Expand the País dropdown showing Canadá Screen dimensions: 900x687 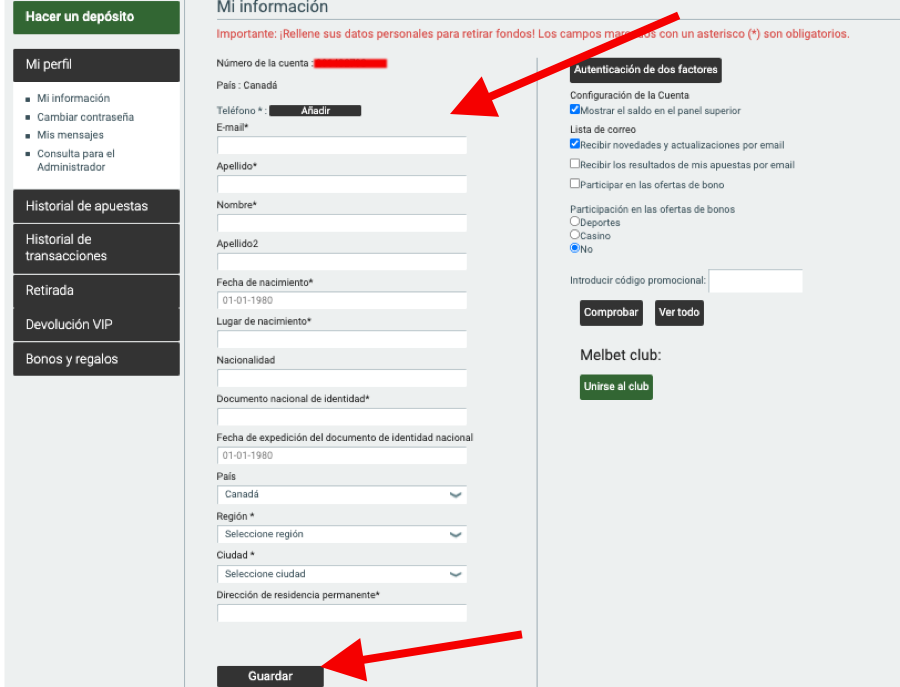pos(341,495)
